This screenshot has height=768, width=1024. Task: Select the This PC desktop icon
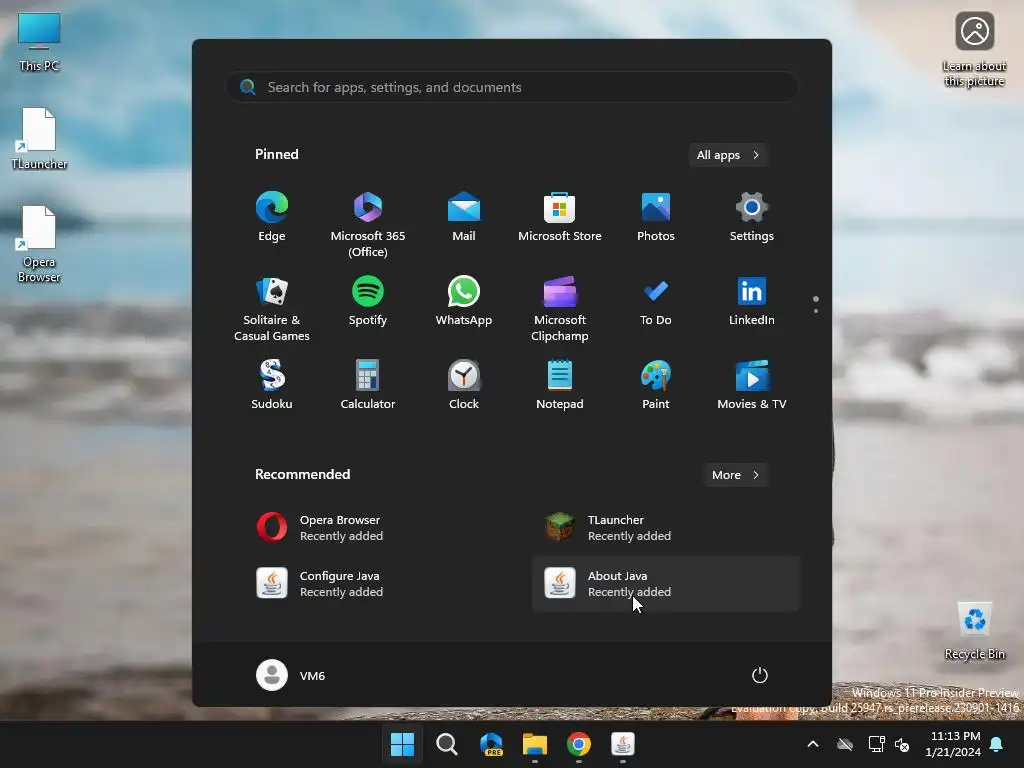point(39,42)
